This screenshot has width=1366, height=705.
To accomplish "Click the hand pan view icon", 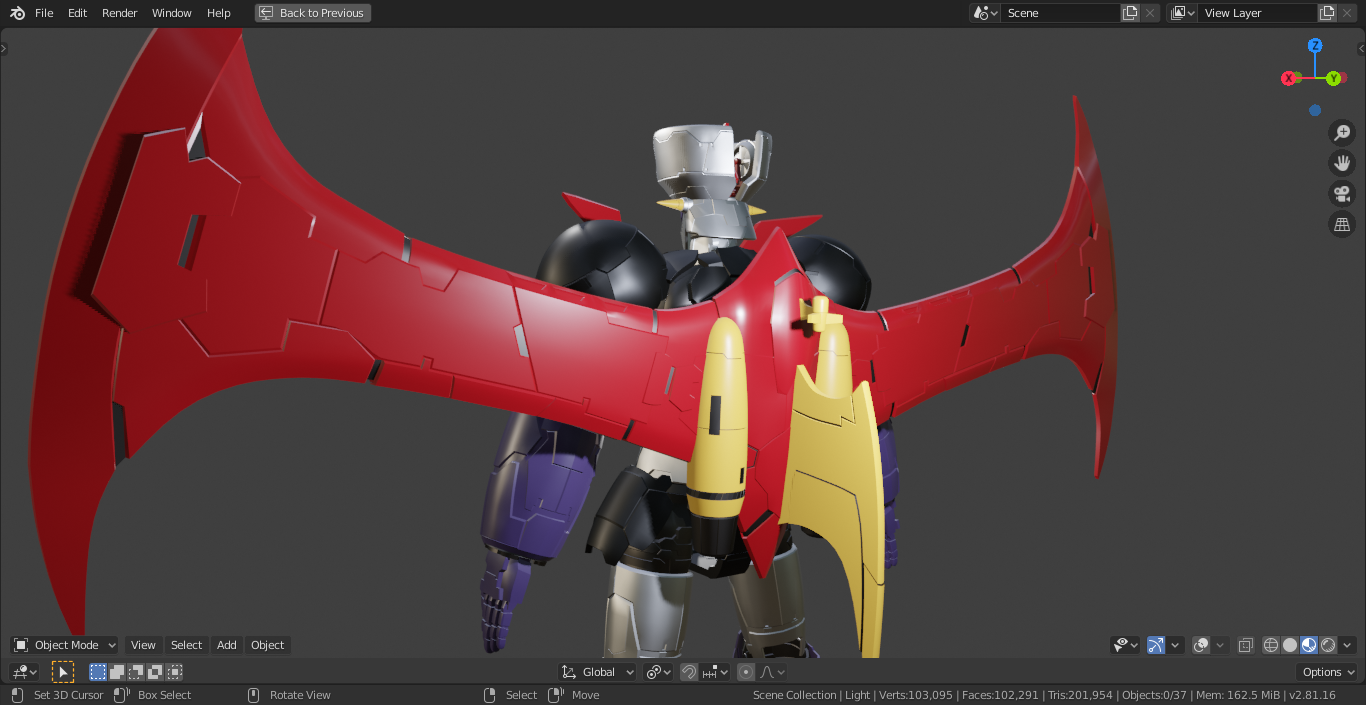I will click(x=1342, y=163).
